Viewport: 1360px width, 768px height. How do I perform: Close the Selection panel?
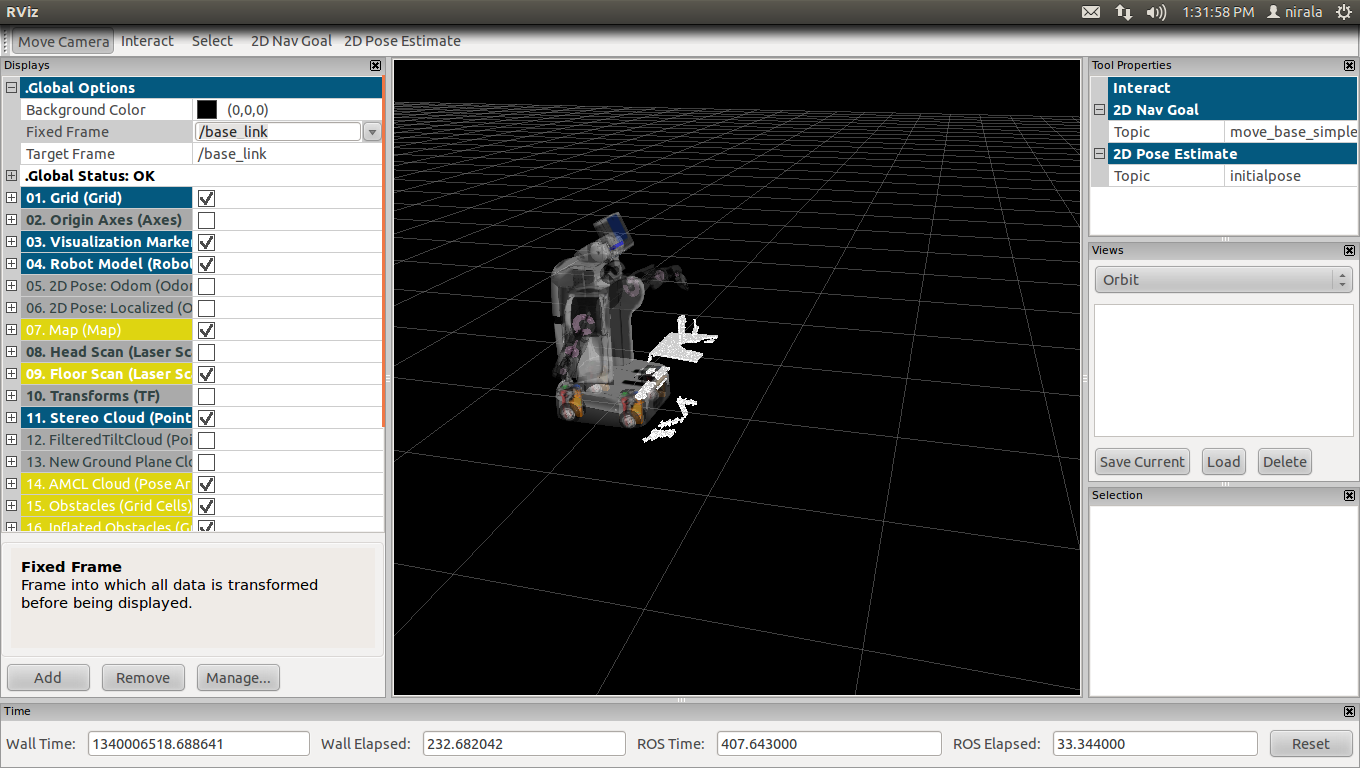(1349, 496)
